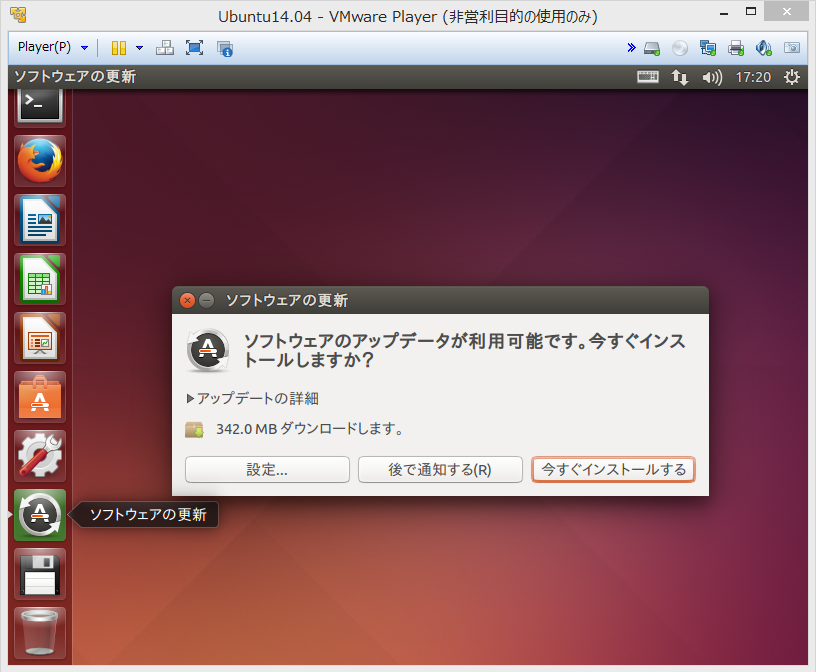Open LibreOffice Calc from launcher
The width and height of the screenshot is (816, 672).
click(x=40, y=279)
